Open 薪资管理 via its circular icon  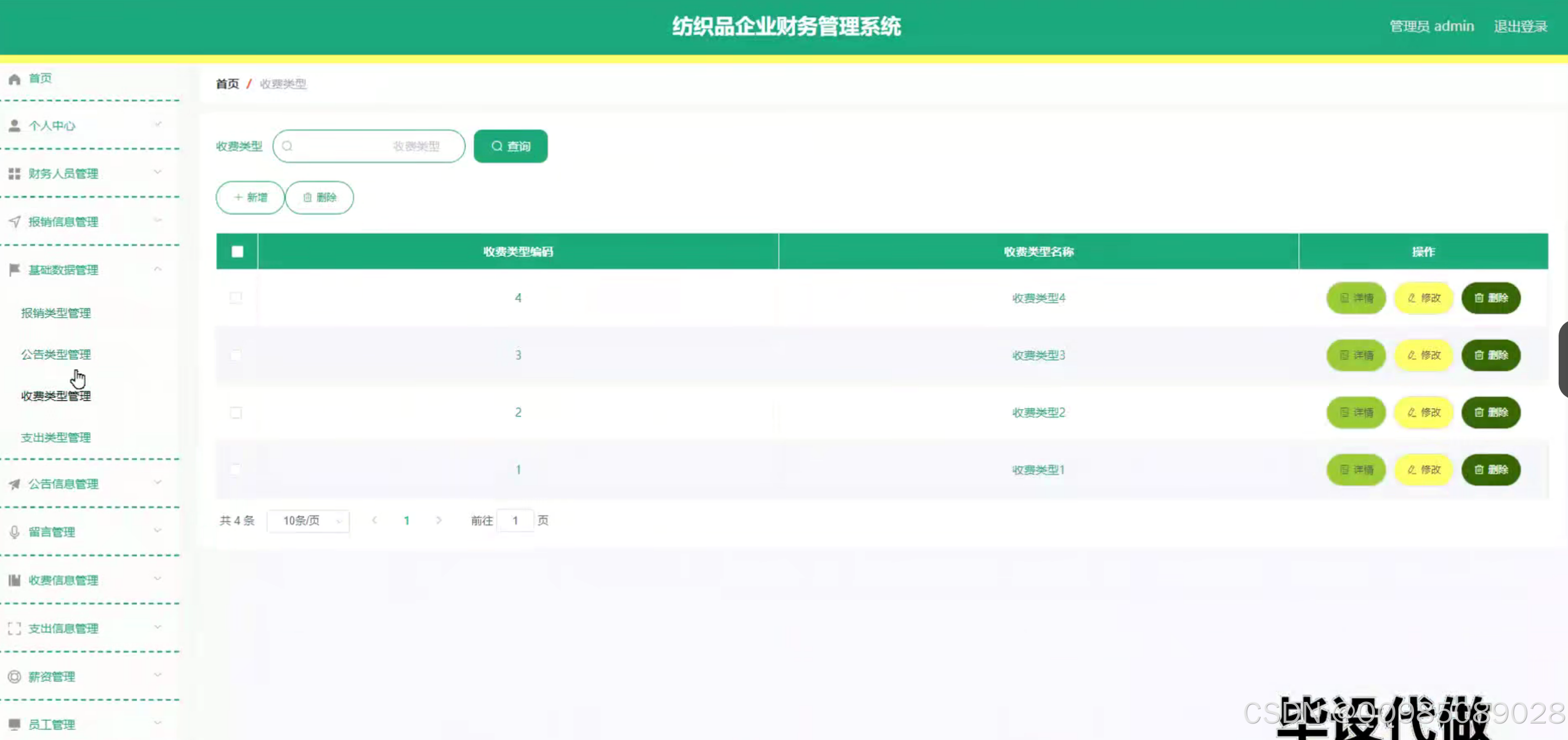[13, 676]
